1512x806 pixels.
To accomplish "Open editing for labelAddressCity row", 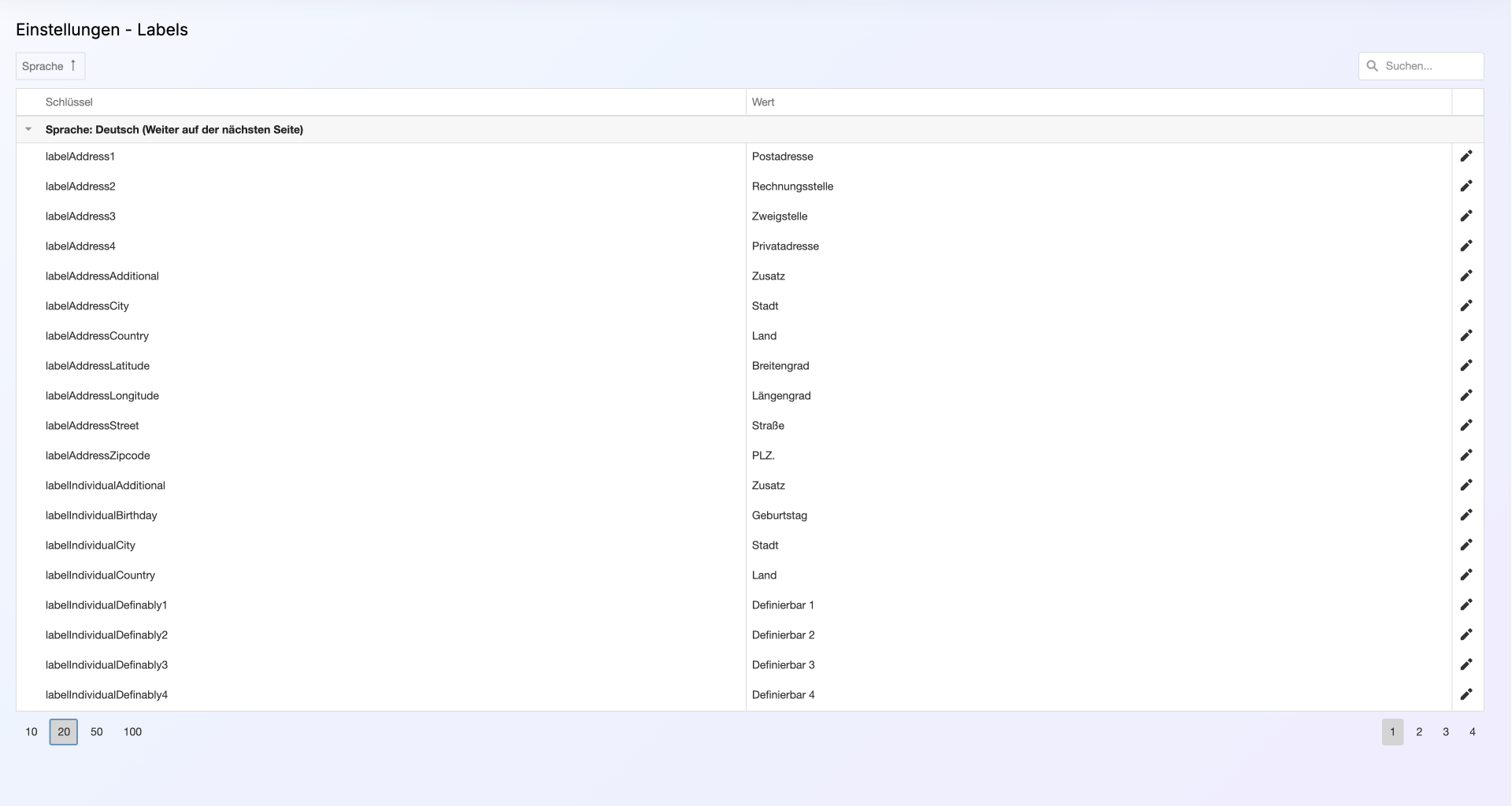I will (1466, 306).
